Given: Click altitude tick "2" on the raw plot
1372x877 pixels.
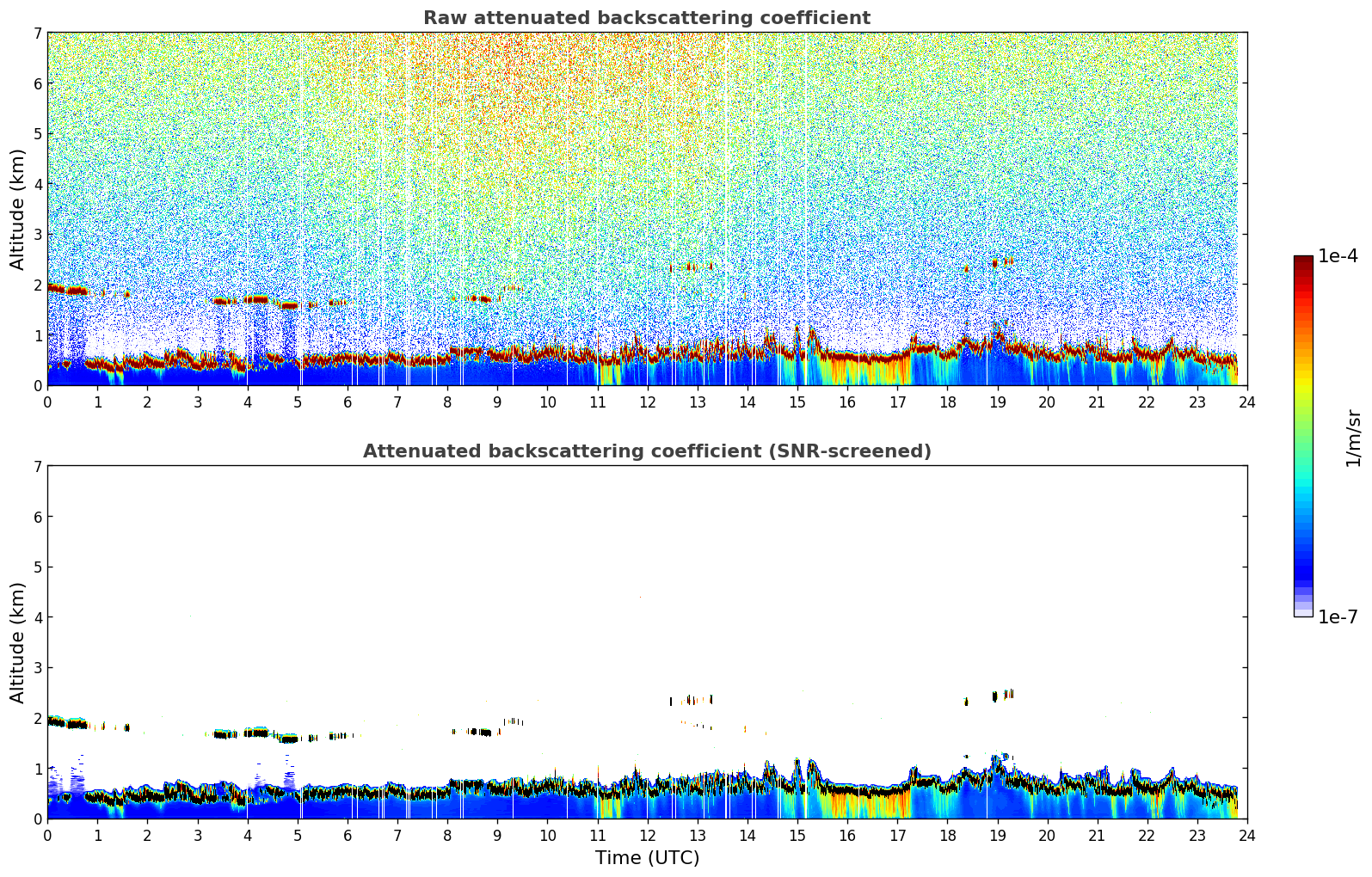Looking at the screenshot, I should pyautogui.click(x=38, y=285).
